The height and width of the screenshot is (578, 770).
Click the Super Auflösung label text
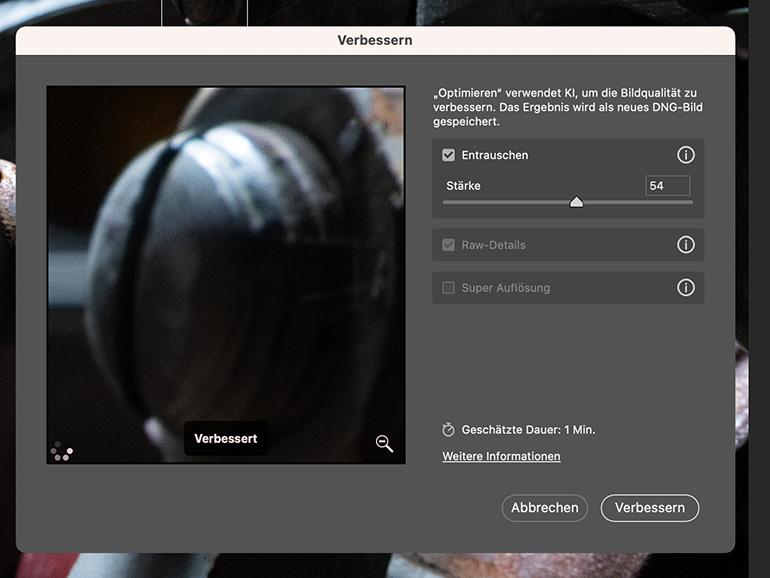505,288
